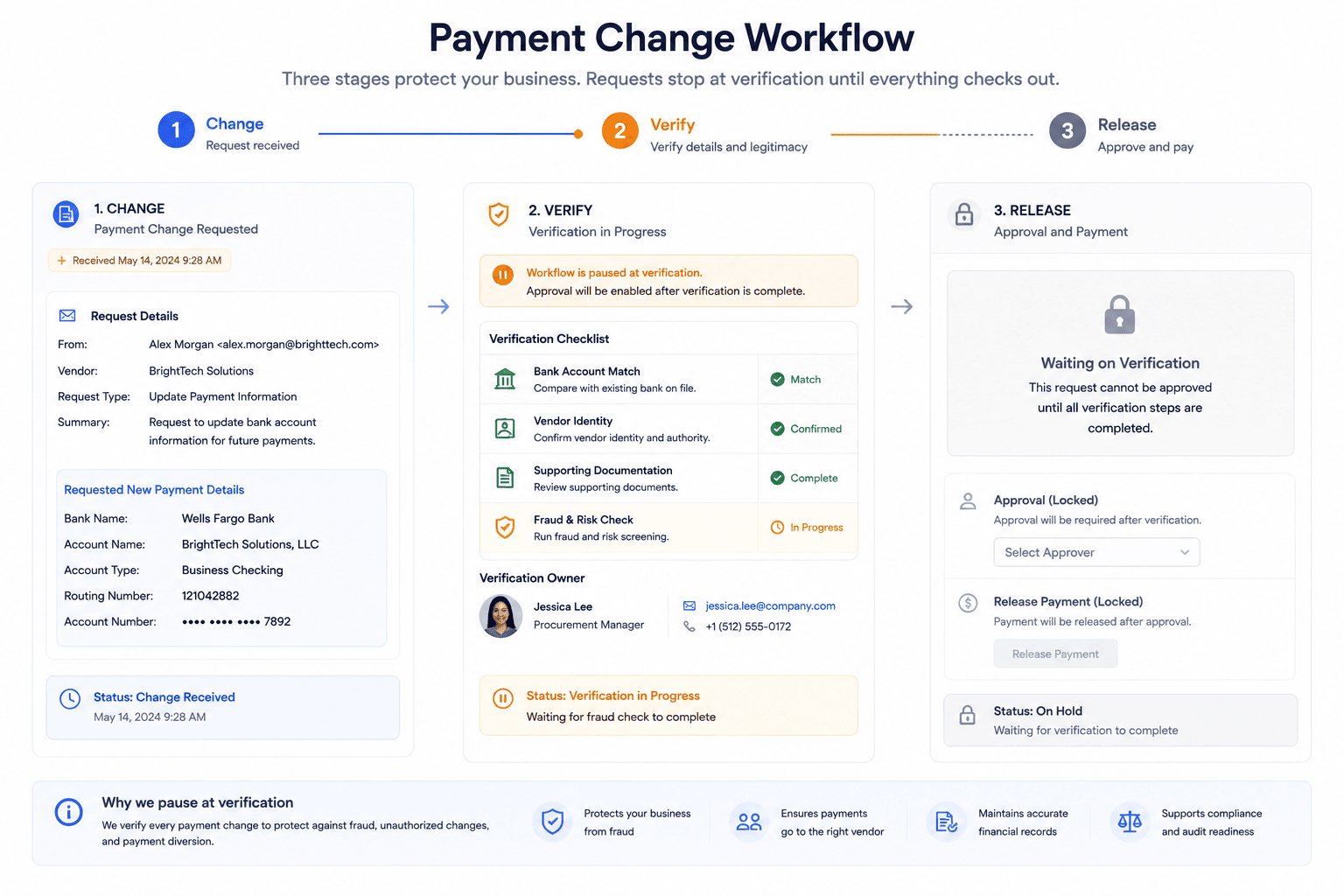Click the document icon for Maintains accurate records
Image resolution: width=1344 pixels, height=896 pixels.
click(x=947, y=822)
